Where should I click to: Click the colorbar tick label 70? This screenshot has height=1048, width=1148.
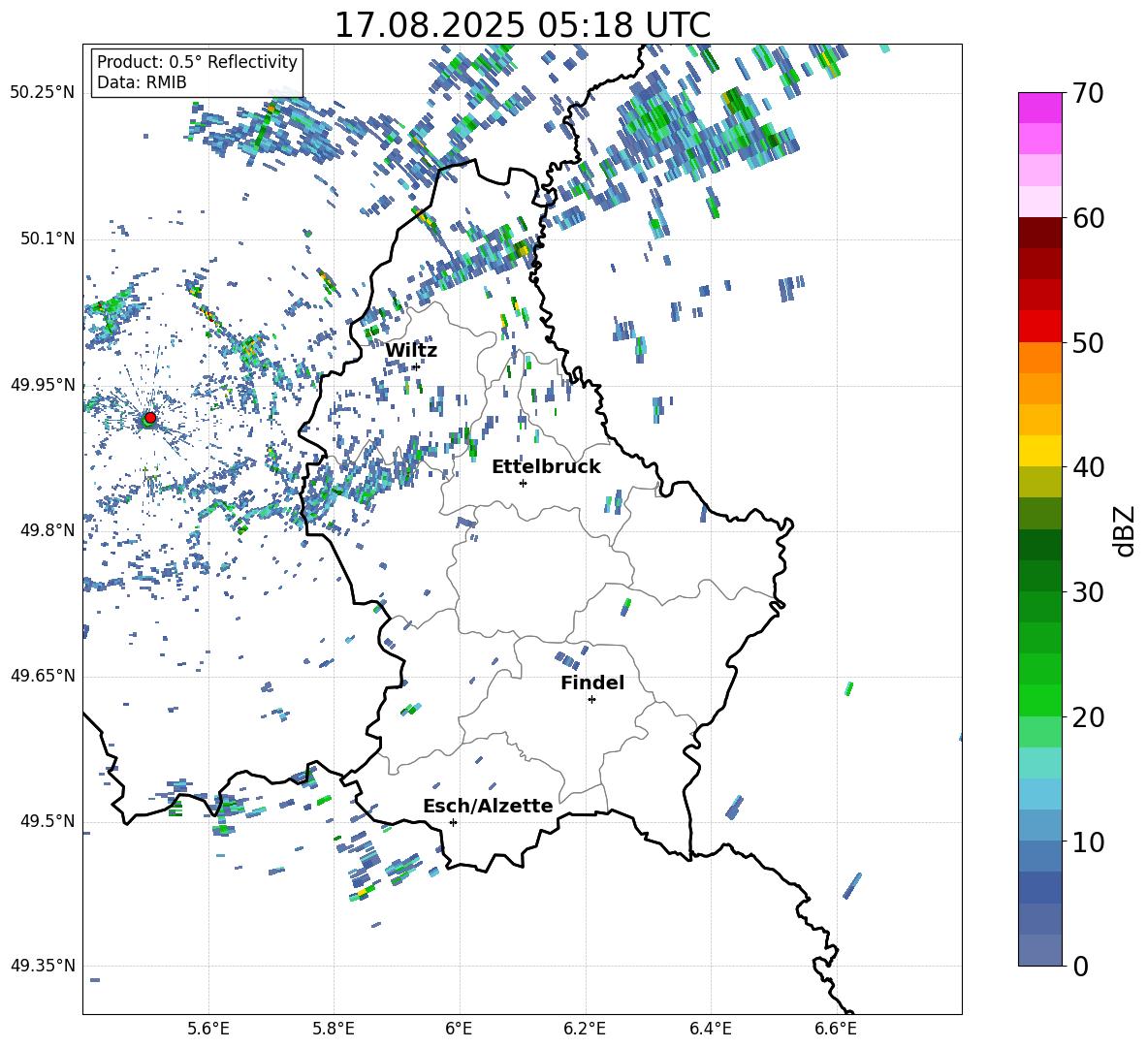(1088, 93)
